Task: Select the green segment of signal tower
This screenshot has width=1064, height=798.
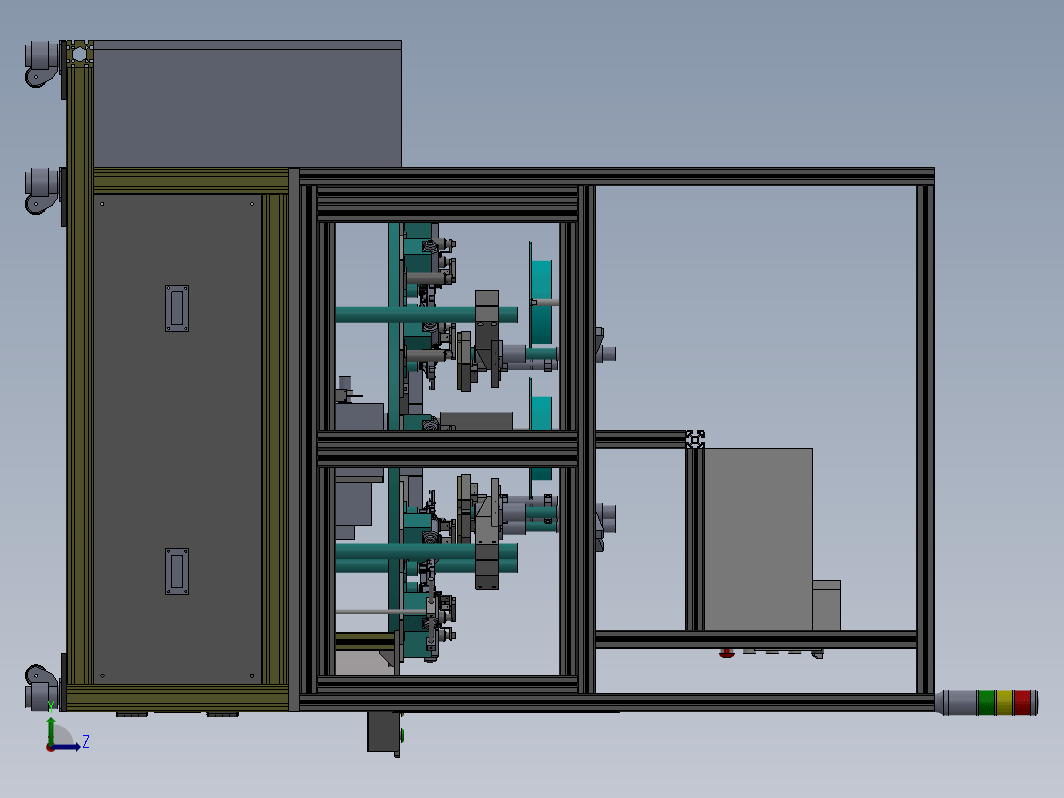Action: (987, 703)
